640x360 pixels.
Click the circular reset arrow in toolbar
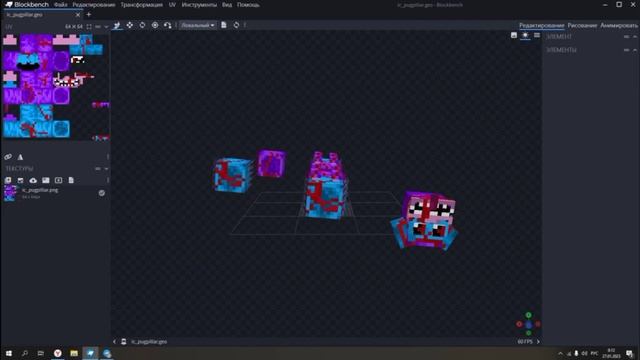coord(236,25)
